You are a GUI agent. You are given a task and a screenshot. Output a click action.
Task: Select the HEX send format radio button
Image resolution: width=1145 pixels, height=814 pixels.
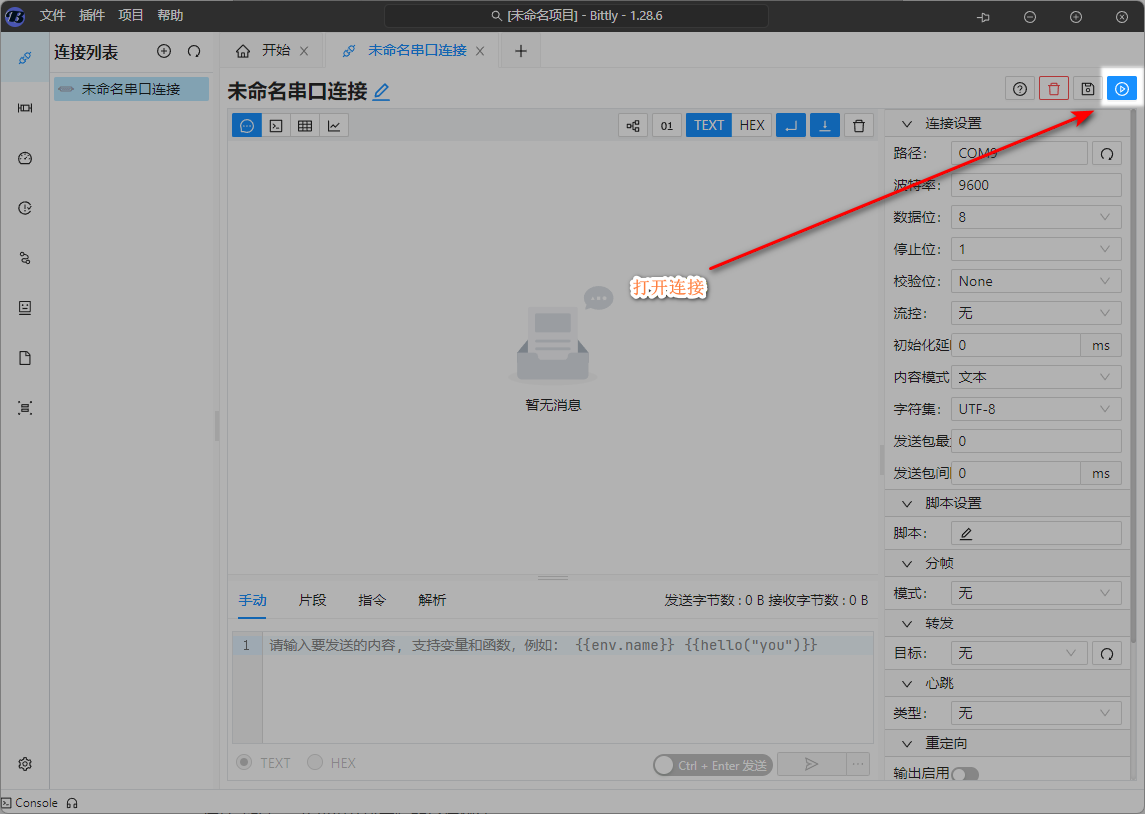coord(315,763)
